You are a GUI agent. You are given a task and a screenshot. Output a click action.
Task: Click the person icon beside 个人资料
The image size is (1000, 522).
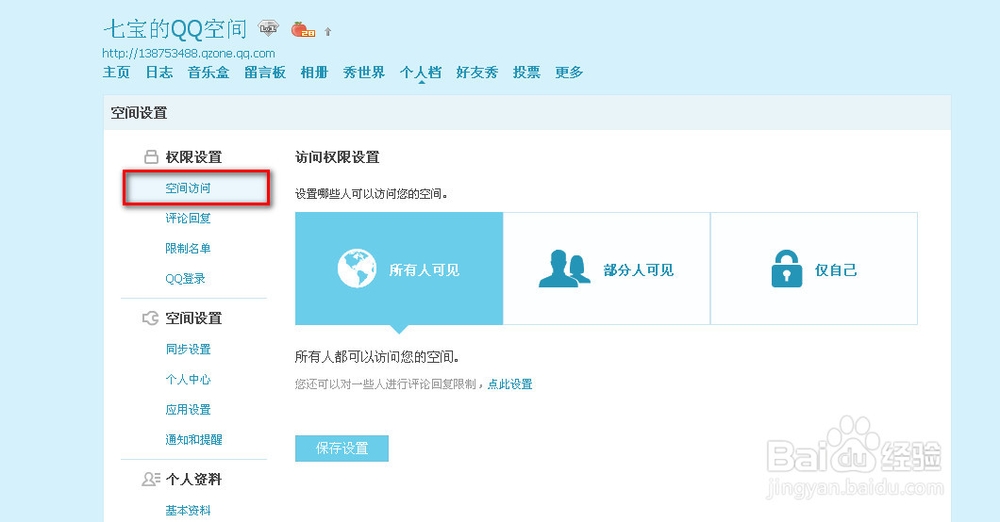coord(151,479)
